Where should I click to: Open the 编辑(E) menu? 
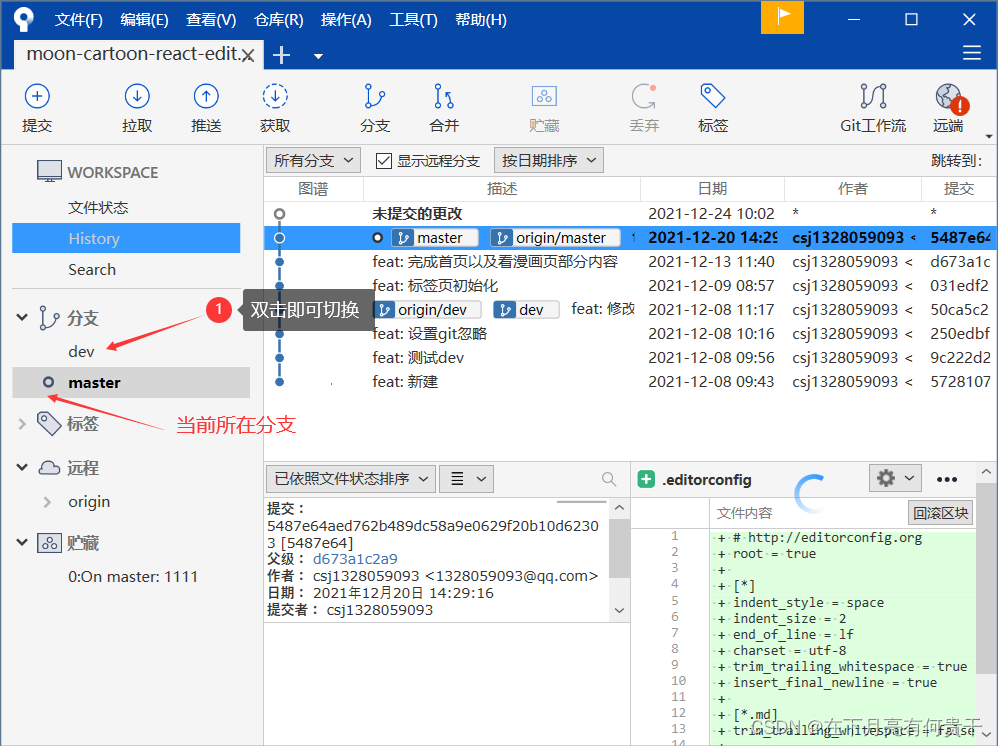coord(144,20)
